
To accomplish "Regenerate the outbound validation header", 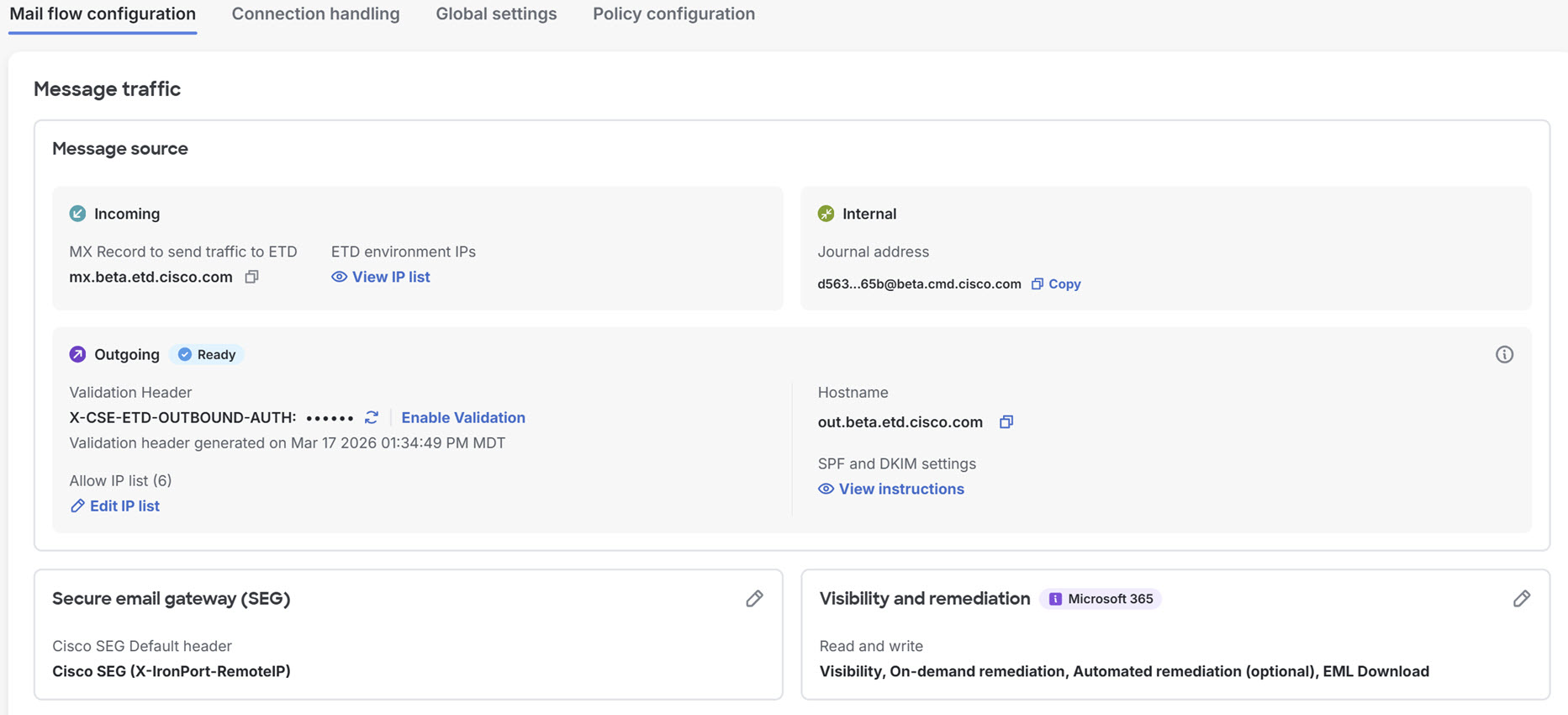I will (x=372, y=417).
